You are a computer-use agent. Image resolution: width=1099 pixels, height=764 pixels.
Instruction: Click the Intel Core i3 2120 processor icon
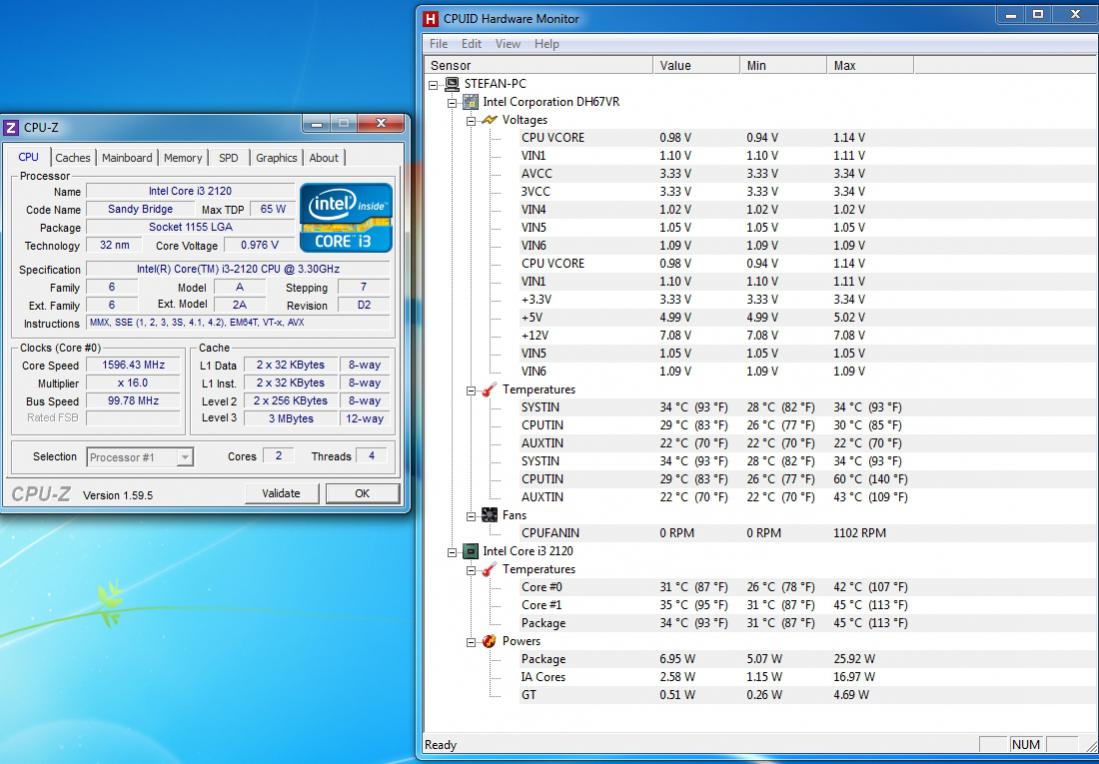[x=471, y=552]
